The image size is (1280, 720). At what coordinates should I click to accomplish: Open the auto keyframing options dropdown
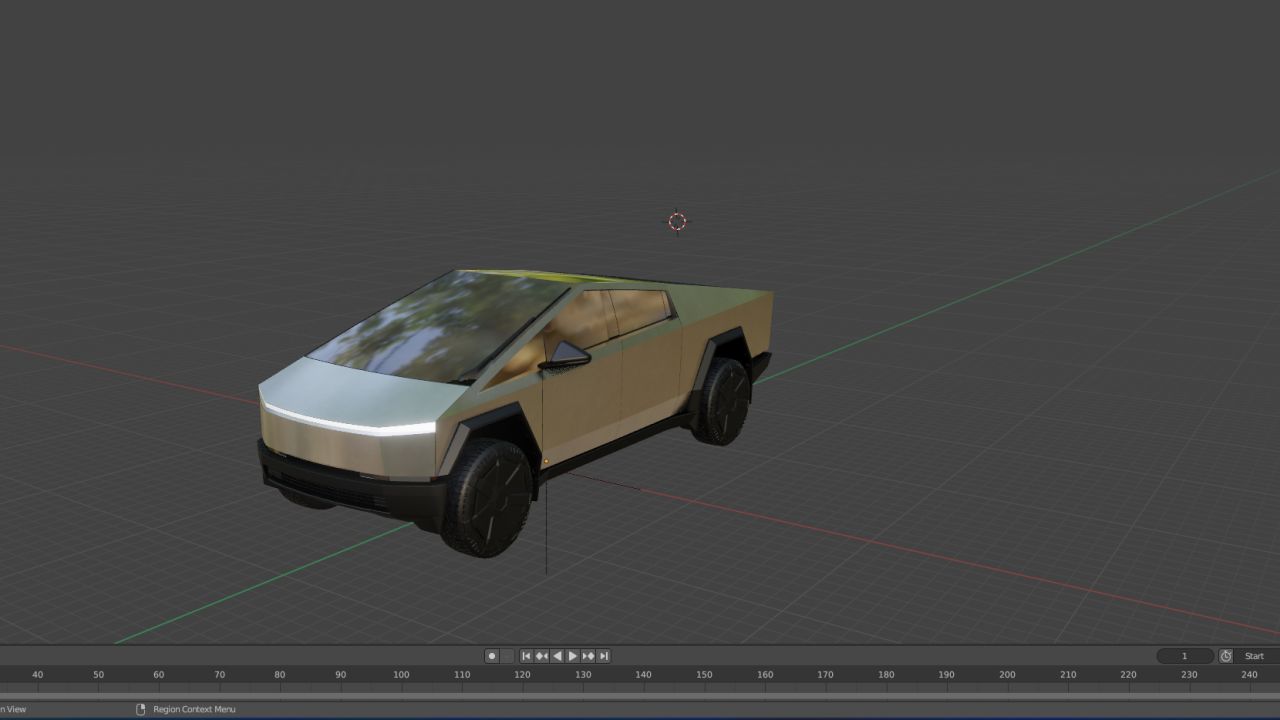(x=507, y=656)
